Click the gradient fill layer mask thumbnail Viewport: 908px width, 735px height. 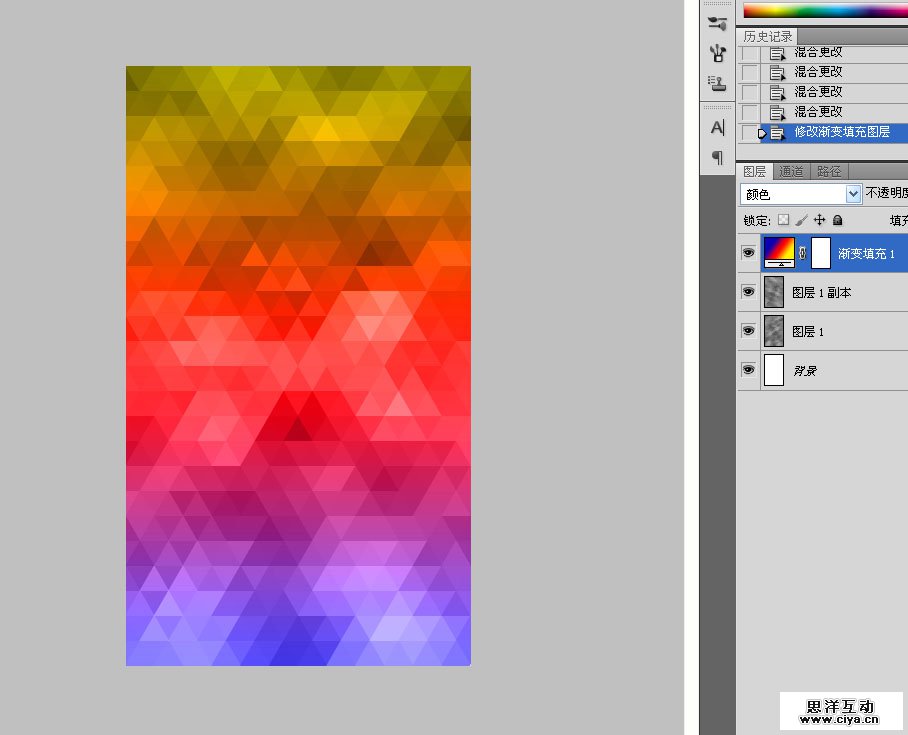821,253
